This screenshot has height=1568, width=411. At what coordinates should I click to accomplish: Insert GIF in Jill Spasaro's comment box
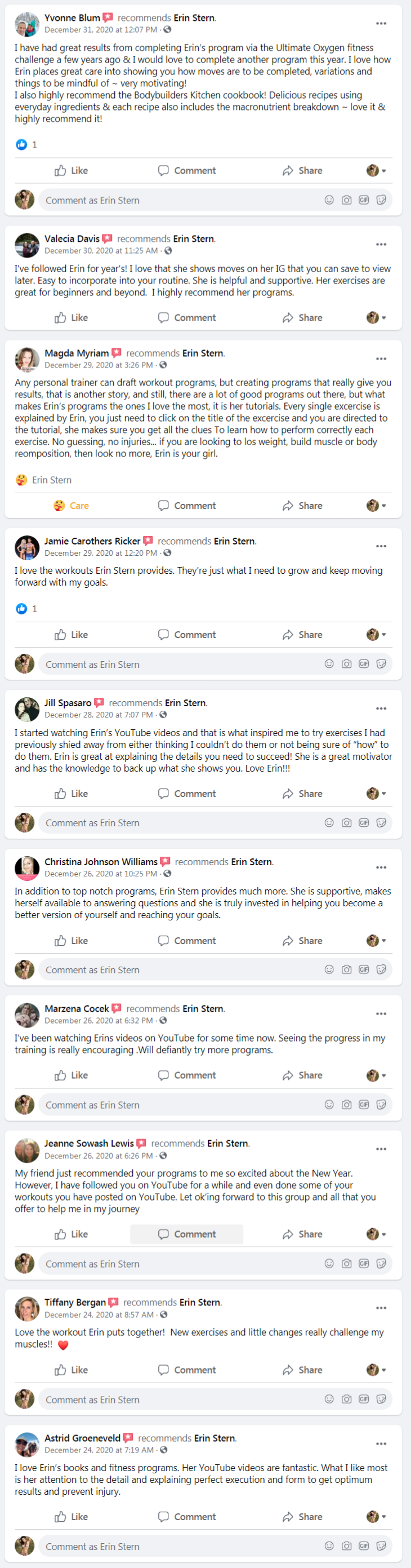(x=364, y=823)
